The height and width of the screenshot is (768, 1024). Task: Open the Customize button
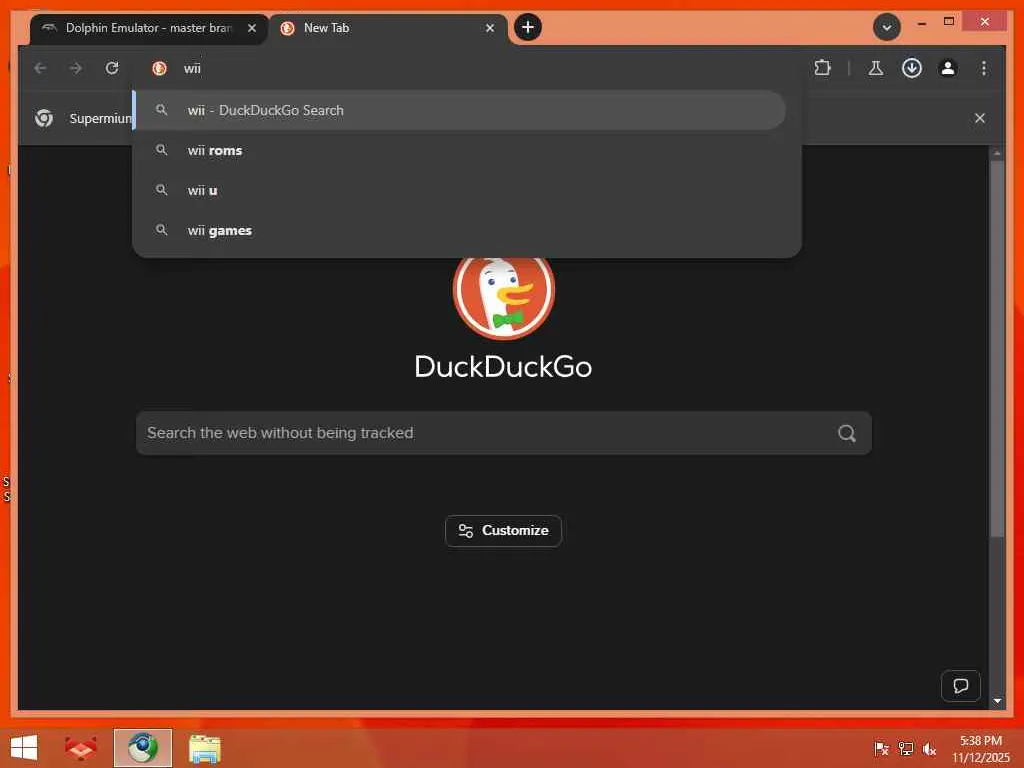[504, 531]
